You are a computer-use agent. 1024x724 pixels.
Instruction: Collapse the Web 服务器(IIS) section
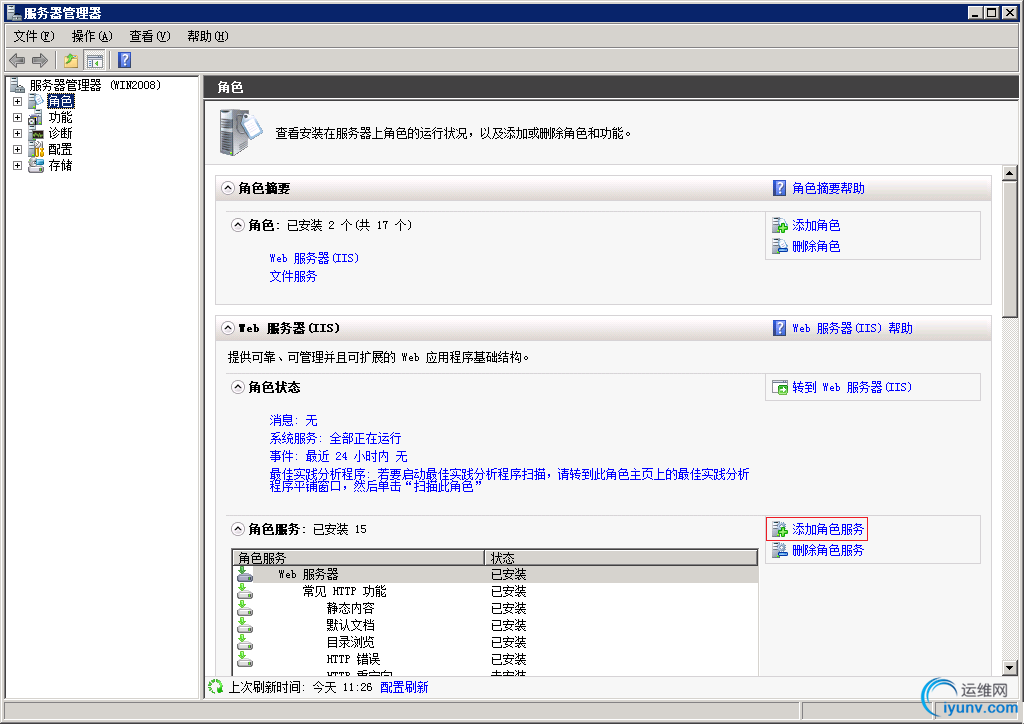click(228, 328)
